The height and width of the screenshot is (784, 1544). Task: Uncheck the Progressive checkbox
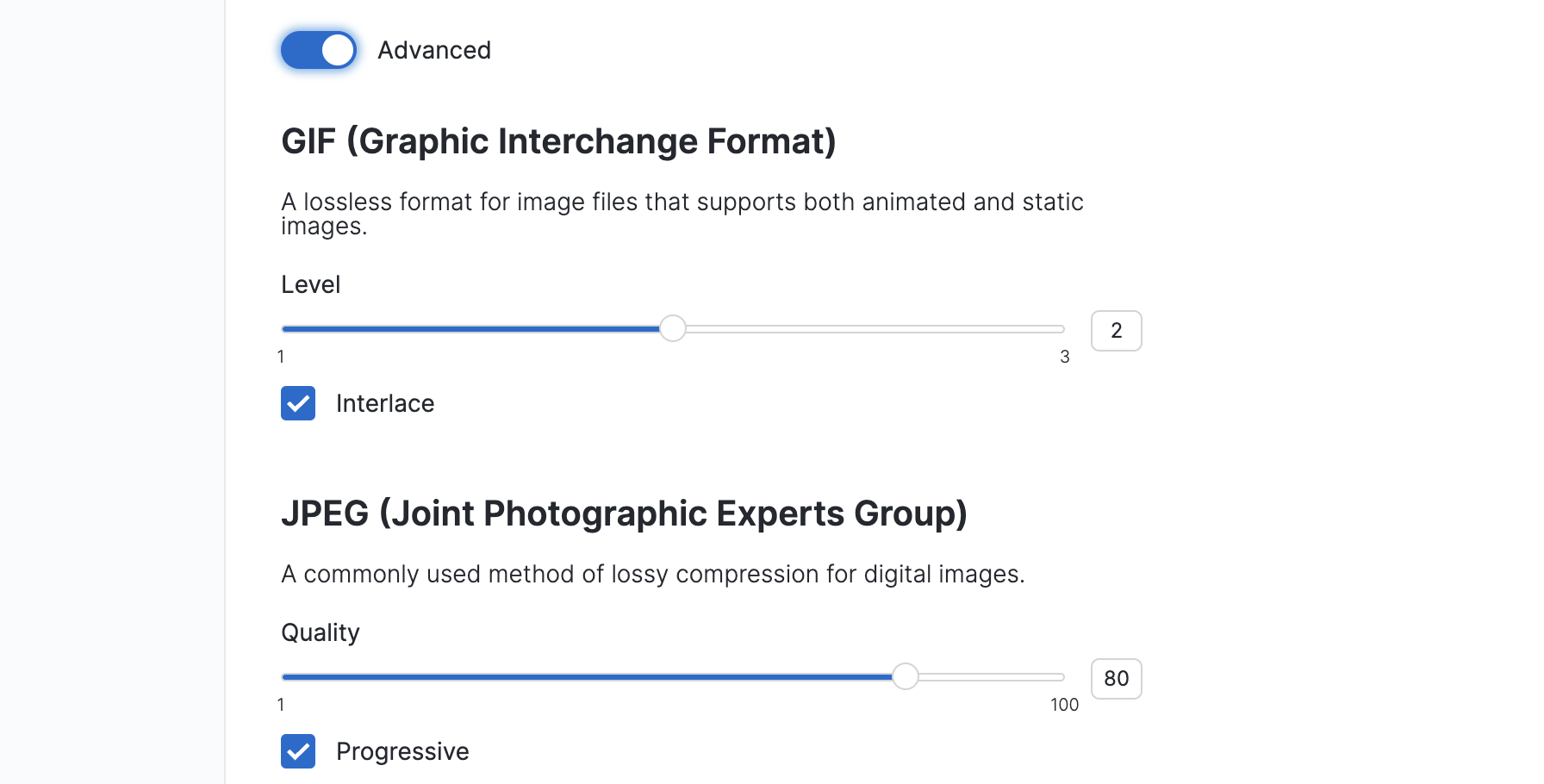pos(298,751)
